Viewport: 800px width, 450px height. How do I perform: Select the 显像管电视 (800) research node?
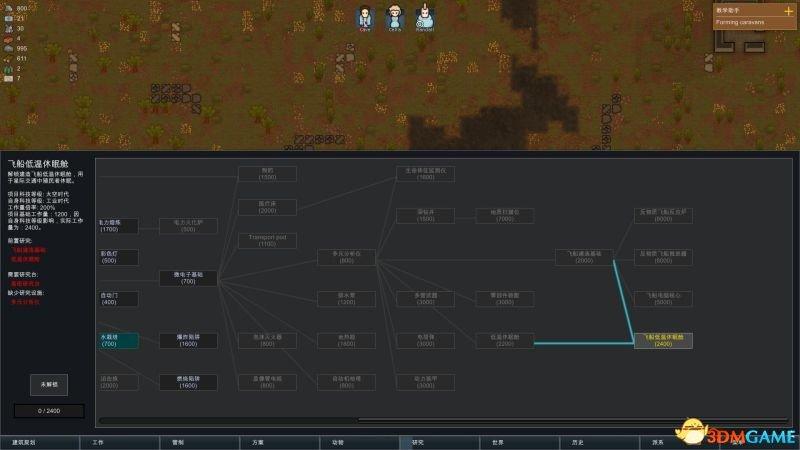(x=267, y=383)
